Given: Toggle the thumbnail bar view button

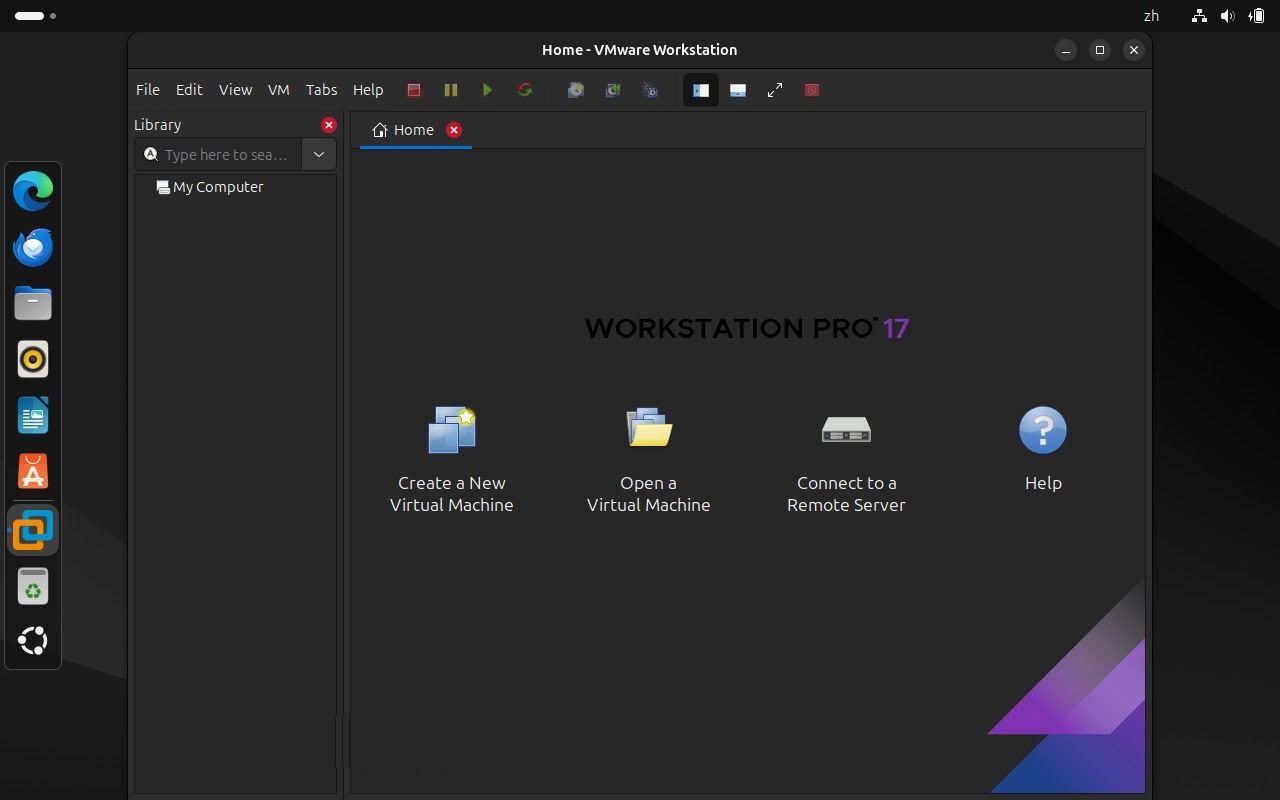Looking at the screenshot, I should point(738,90).
